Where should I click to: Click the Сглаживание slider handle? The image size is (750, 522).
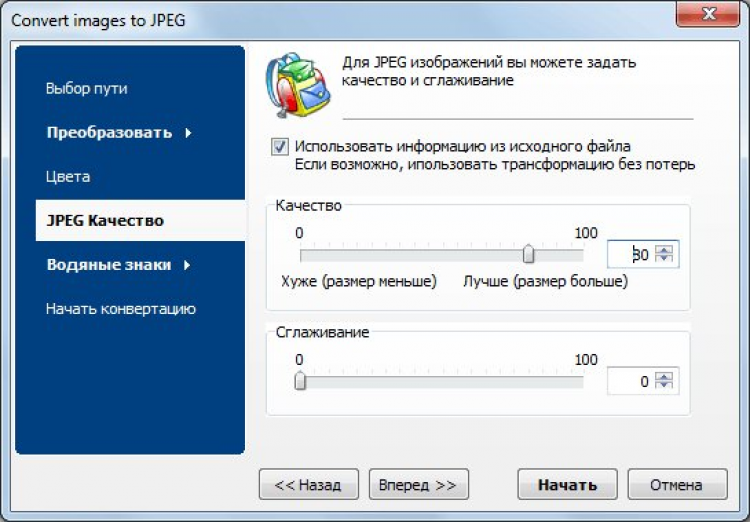coord(300,381)
